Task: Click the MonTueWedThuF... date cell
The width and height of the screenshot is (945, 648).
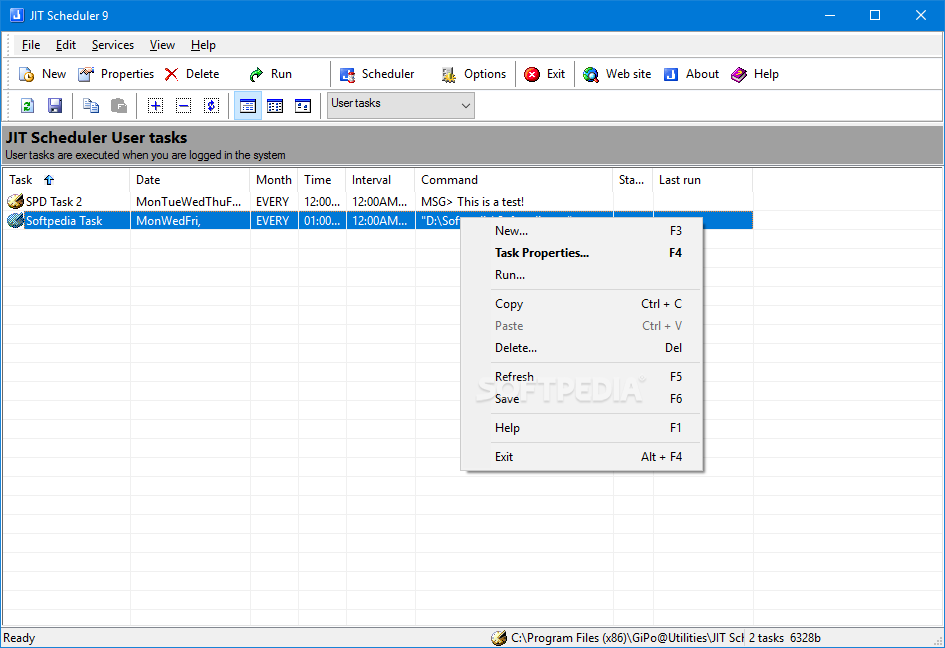Action: pos(188,201)
